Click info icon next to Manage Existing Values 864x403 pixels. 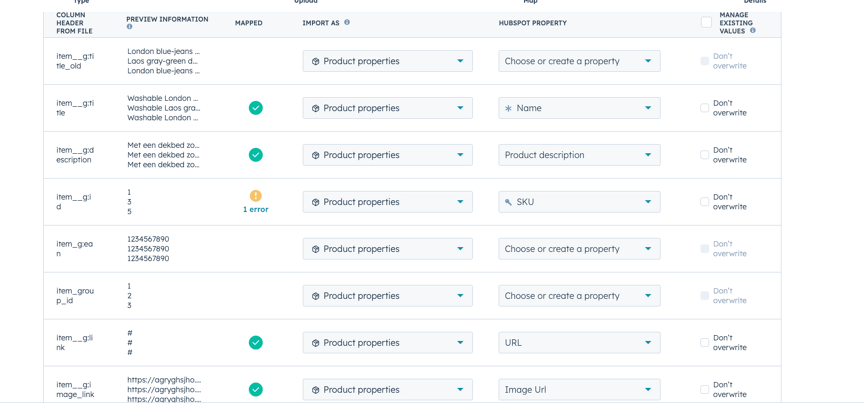(753, 31)
